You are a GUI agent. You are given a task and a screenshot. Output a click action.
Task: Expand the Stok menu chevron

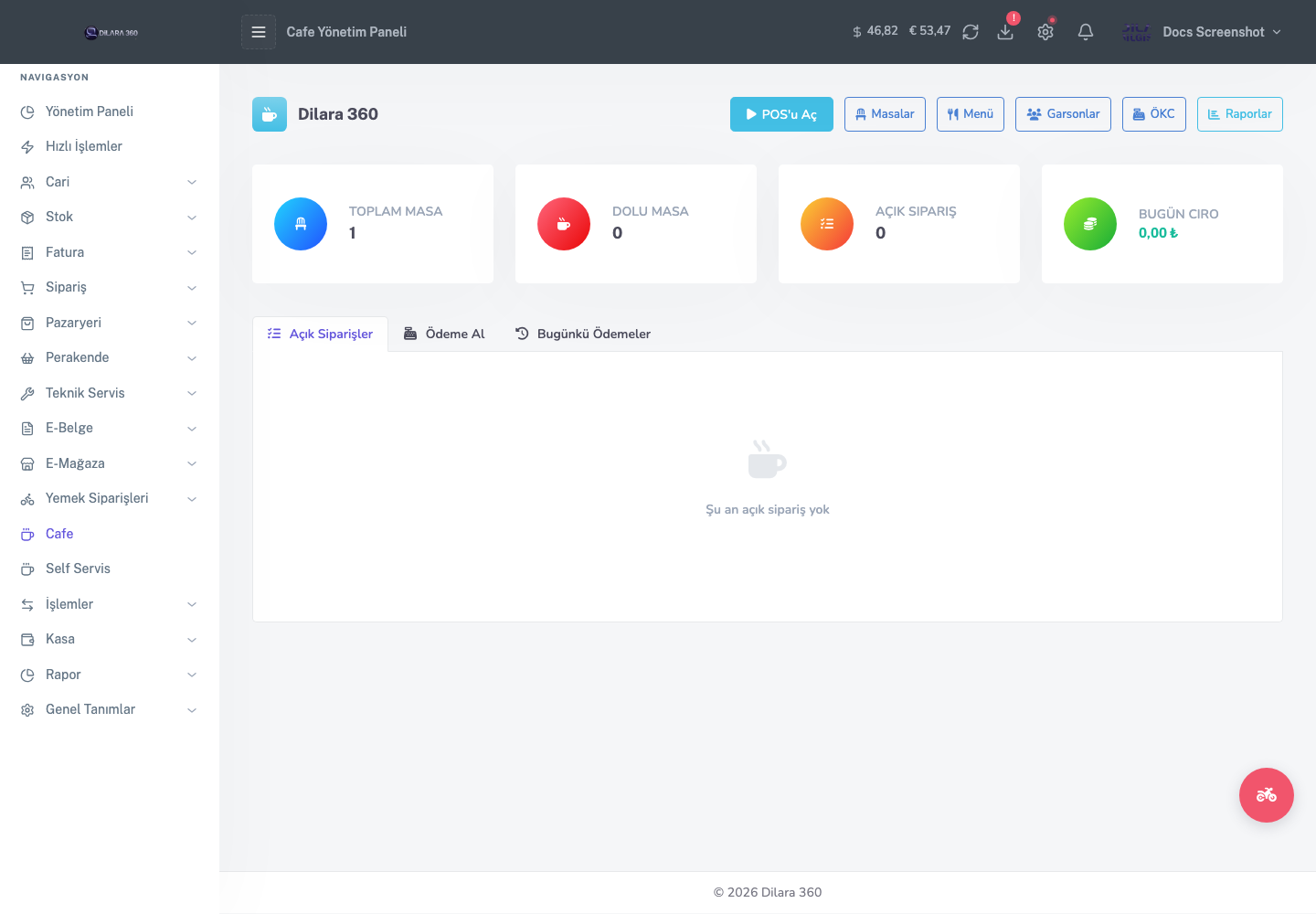click(192, 218)
